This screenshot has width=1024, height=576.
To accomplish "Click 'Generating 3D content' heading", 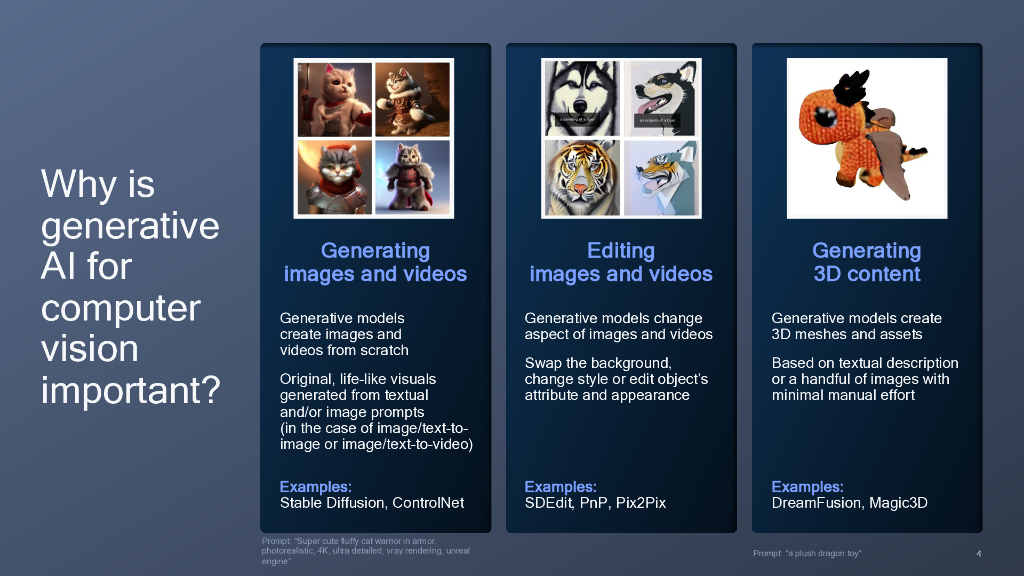I will (867, 262).
